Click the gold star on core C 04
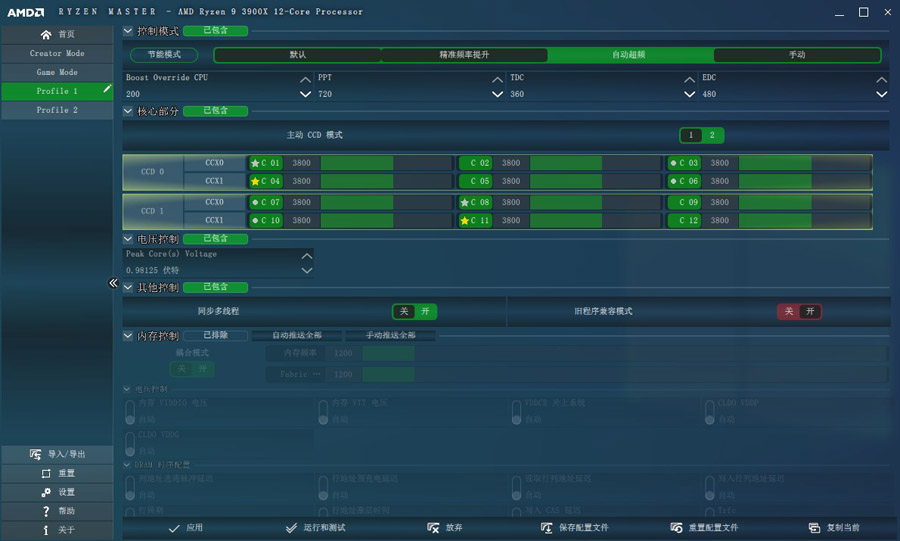Image resolution: width=900 pixels, height=541 pixels. coord(255,181)
